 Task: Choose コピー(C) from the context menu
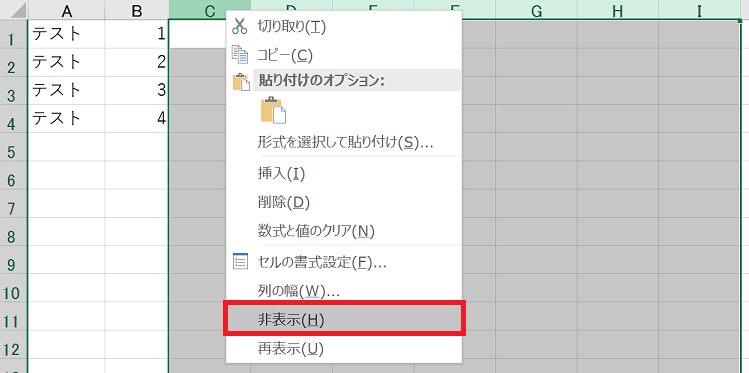click(x=343, y=55)
